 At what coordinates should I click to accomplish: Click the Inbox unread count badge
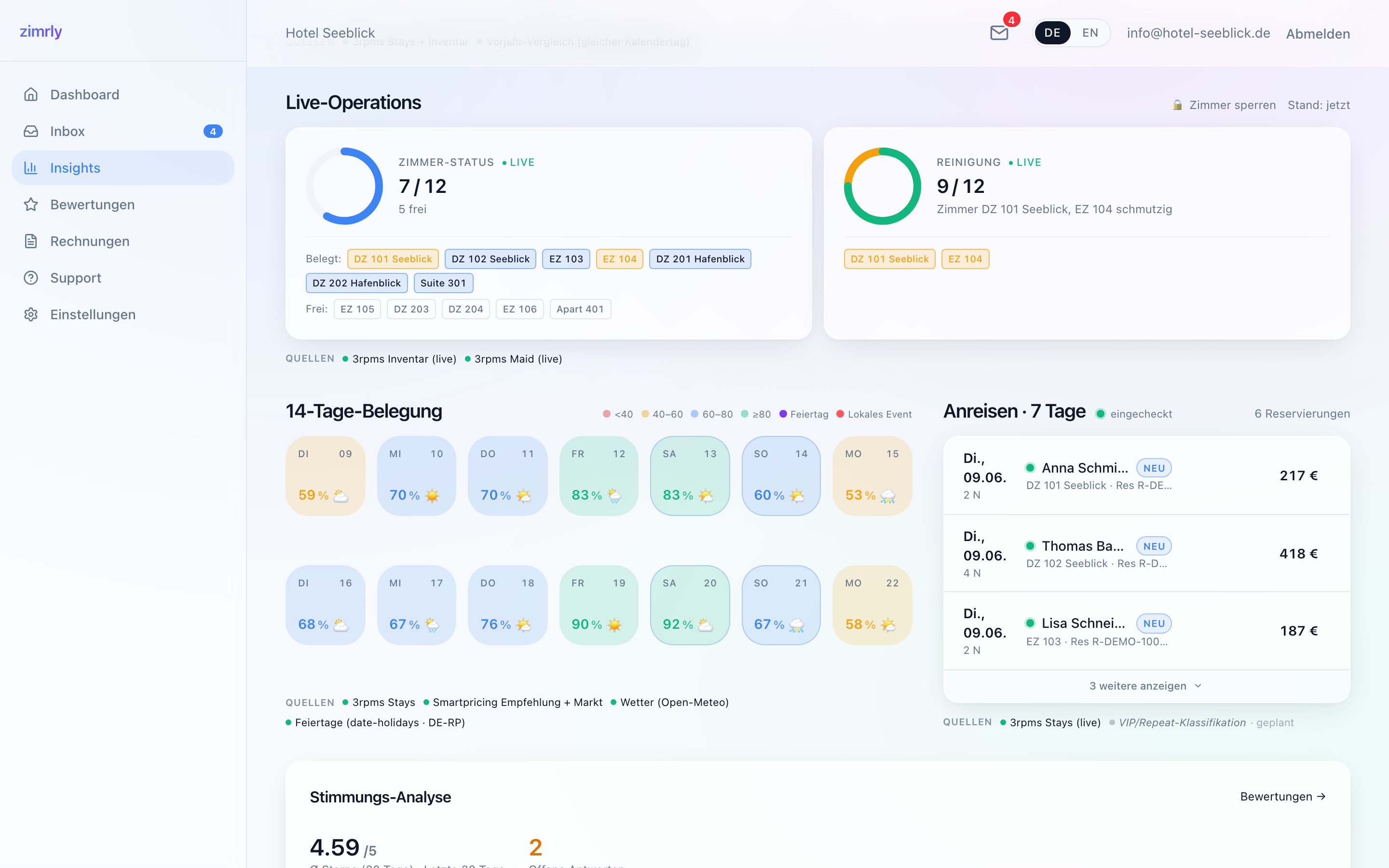213,132
